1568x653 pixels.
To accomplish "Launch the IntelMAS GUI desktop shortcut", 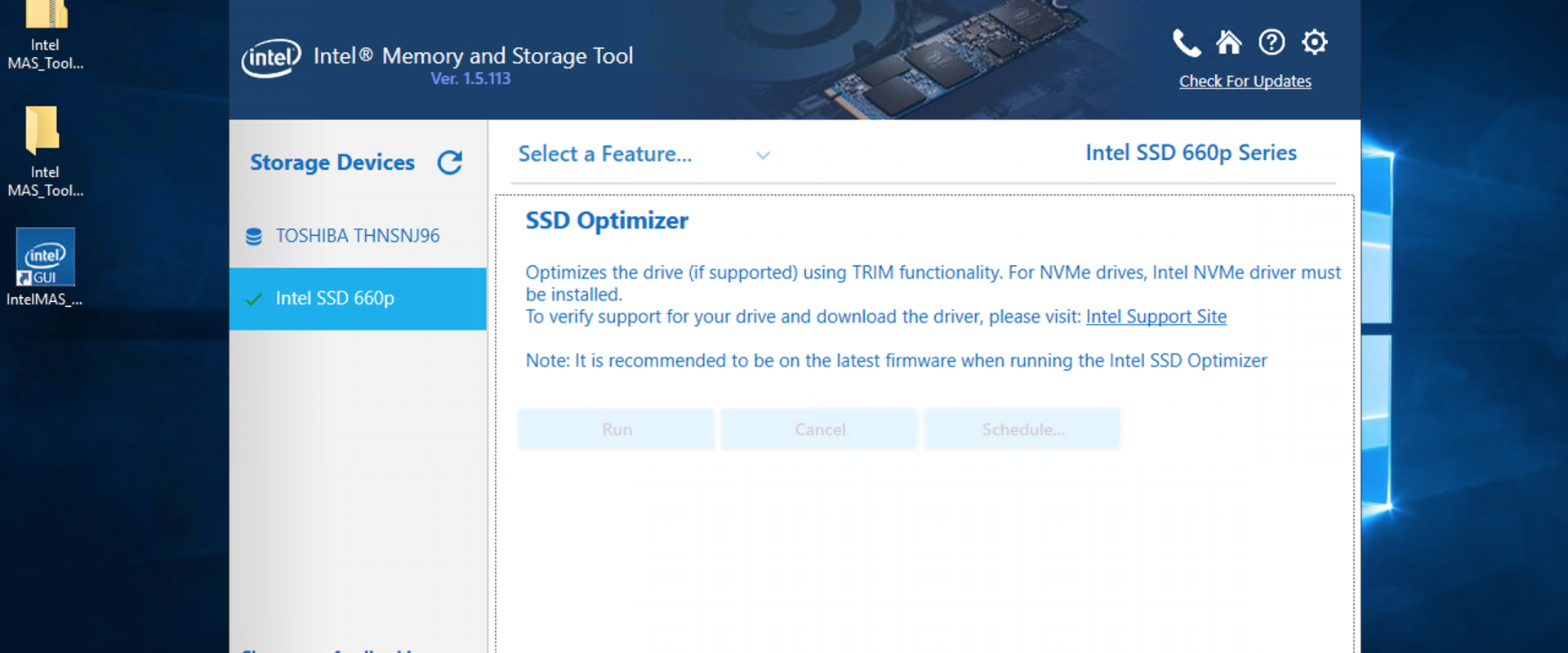I will tap(45, 268).
